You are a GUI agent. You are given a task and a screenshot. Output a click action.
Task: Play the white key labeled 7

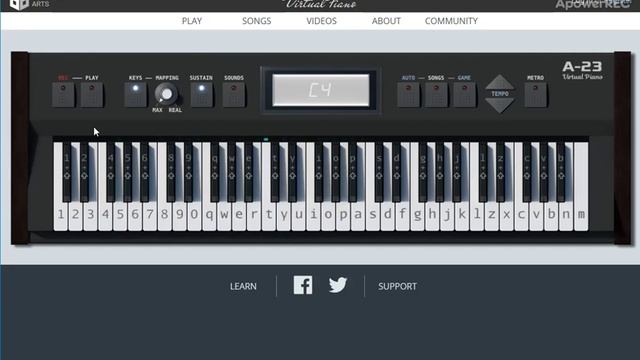[150, 214]
